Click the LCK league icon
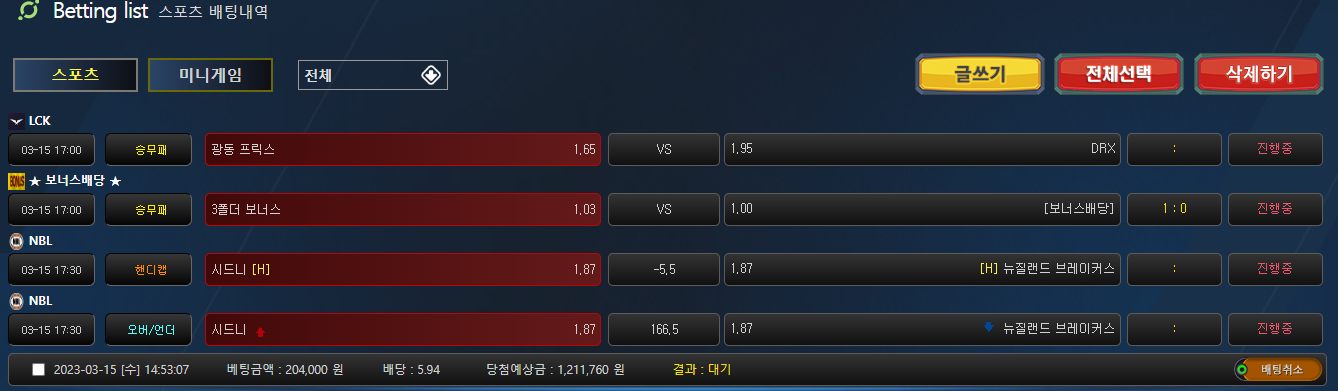Viewport: 1338px width, 391px height. click(x=16, y=121)
